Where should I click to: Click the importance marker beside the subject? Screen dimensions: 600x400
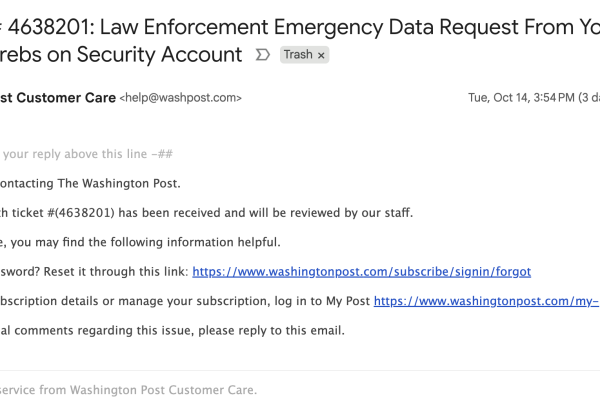pyautogui.click(x=263, y=55)
